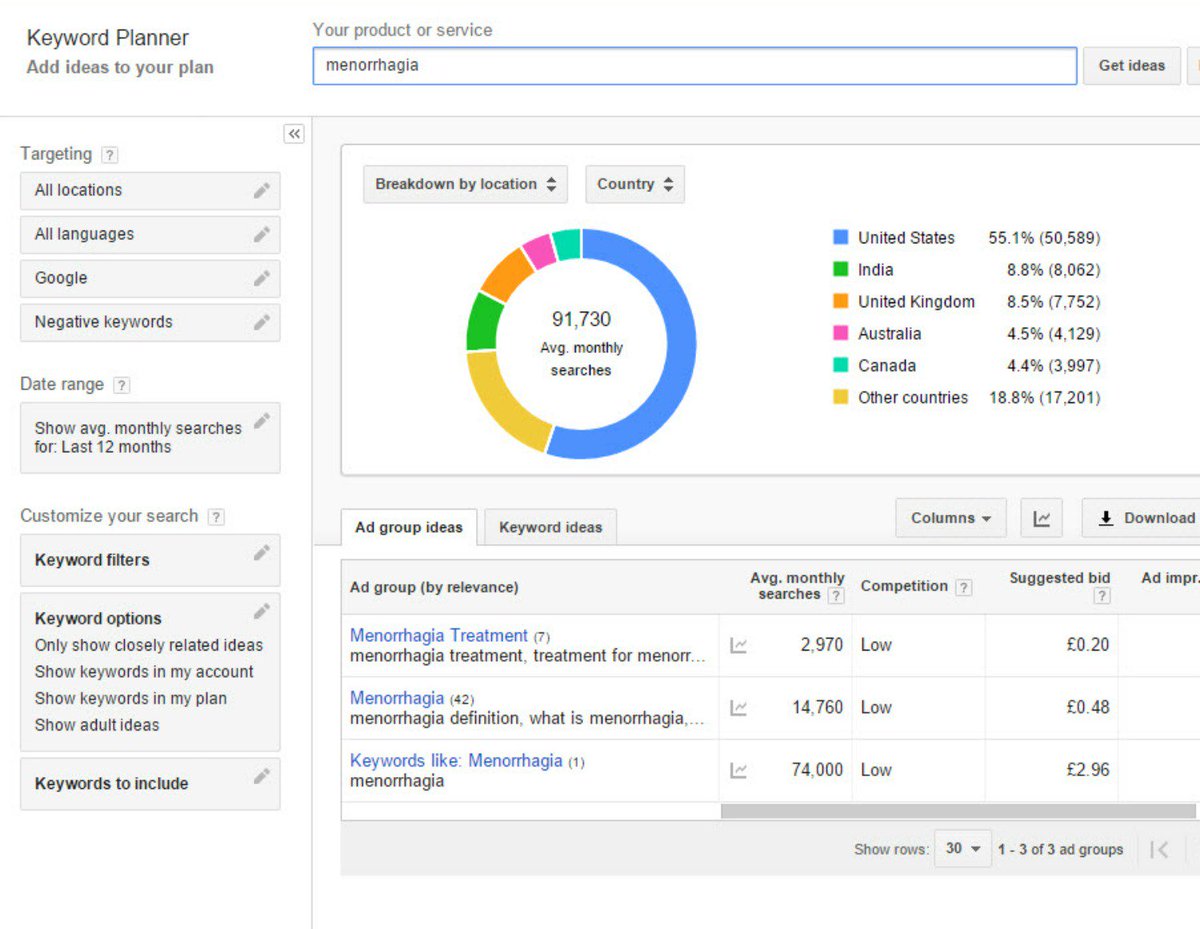Edit date range pencil icon
The width and height of the screenshot is (1200, 929).
[261, 421]
